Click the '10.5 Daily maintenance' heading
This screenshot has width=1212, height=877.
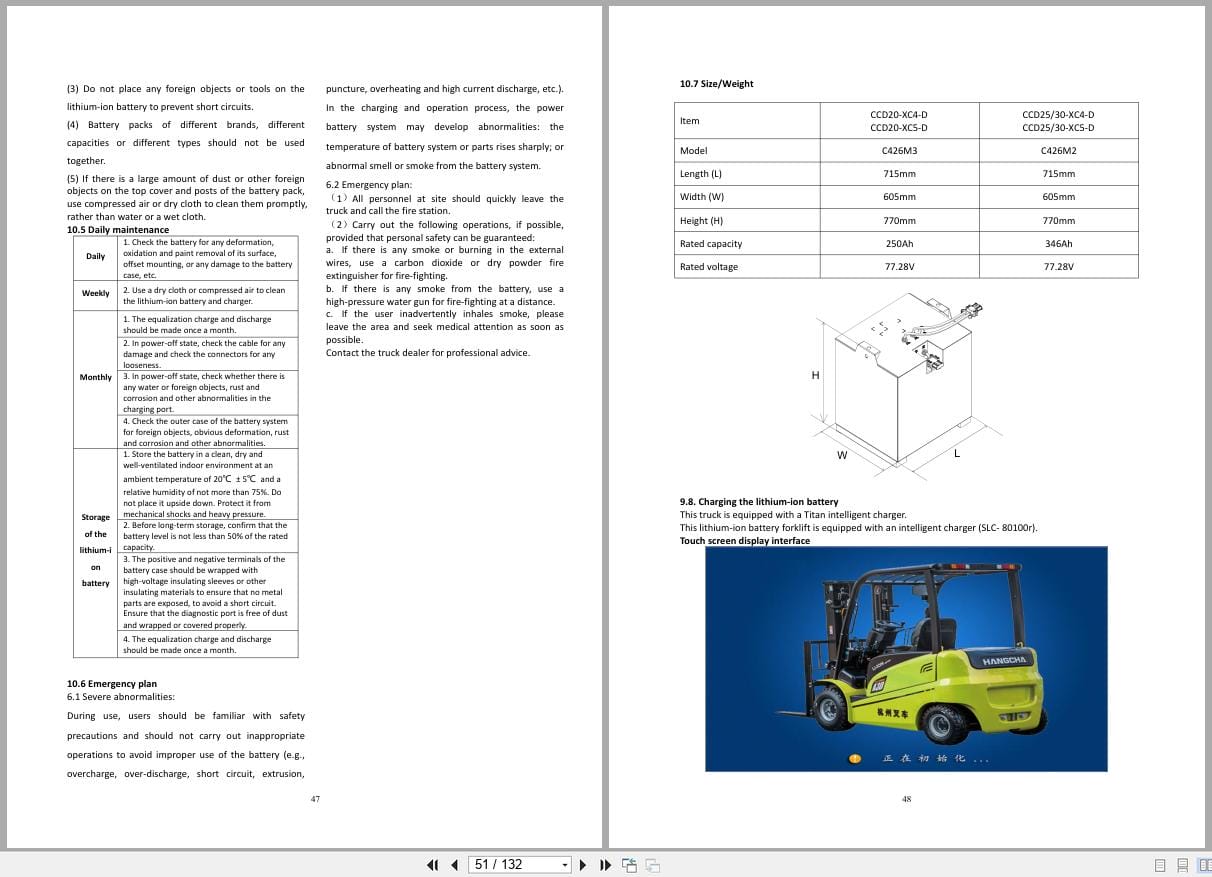(118, 230)
